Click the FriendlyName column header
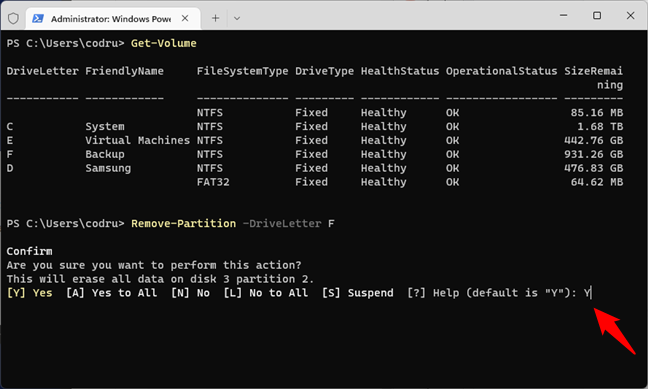Image resolution: width=648 pixels, height=389 pixels. pyautogui.click(x=124, y=71)
